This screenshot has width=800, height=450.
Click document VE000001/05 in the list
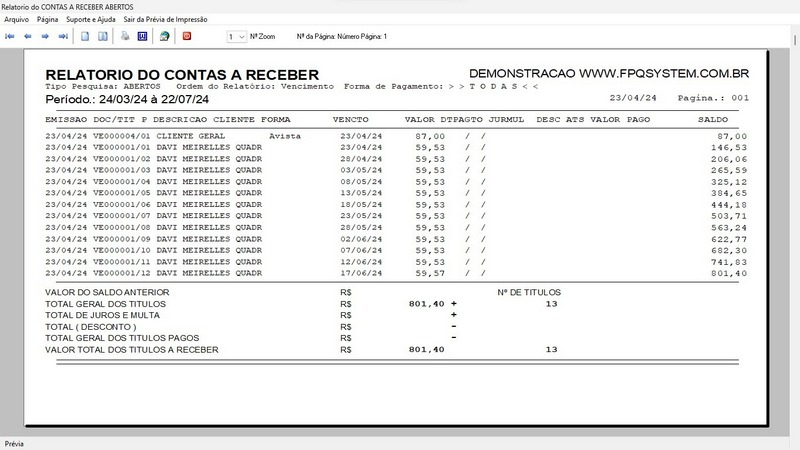pyautogui.click(x=122, y=193)
